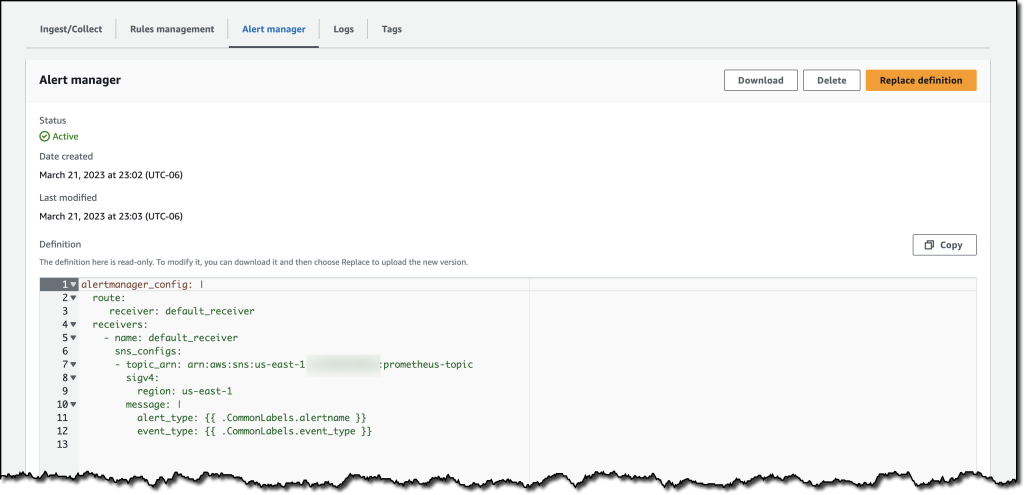The width and height of the screenshot is (1024, 495).
Task: Click line number 11 in the gutter
Action: point(63,418)
